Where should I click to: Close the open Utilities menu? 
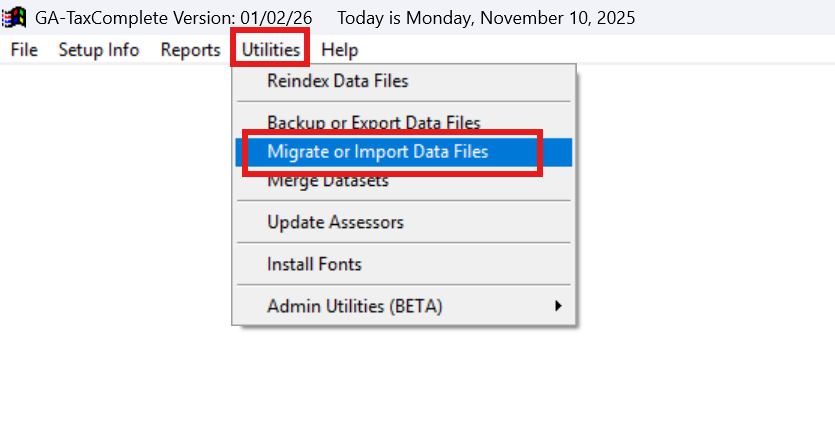pyautogui.click(x=270, y=50)
